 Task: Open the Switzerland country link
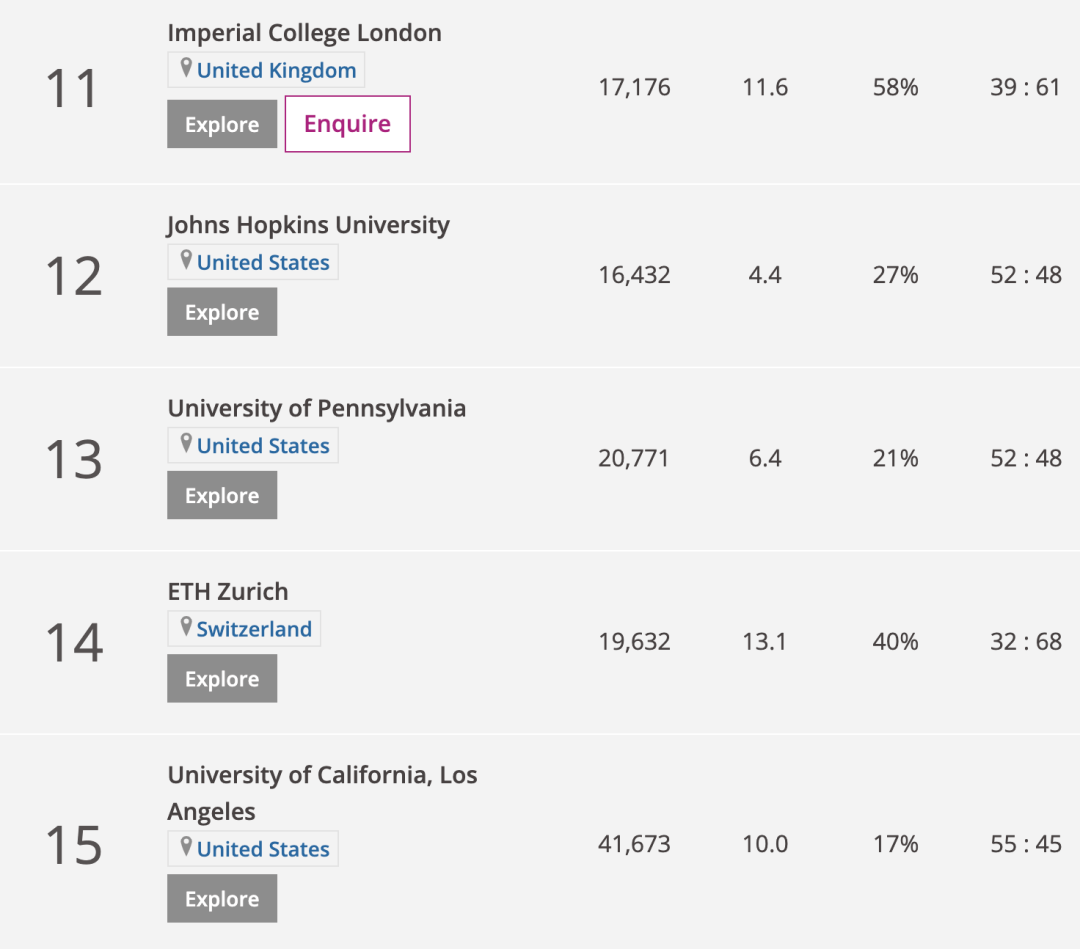click(x=254, y=629)
